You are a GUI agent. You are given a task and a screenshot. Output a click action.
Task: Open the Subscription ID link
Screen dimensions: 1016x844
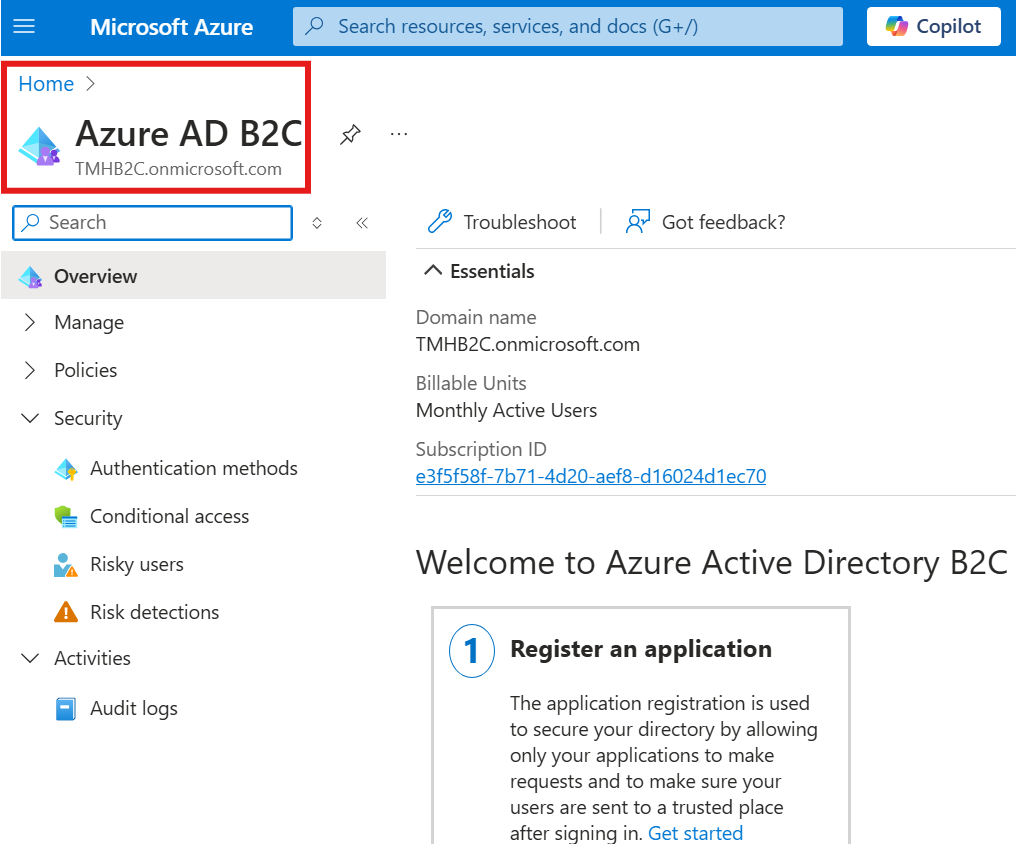(591, 477)
